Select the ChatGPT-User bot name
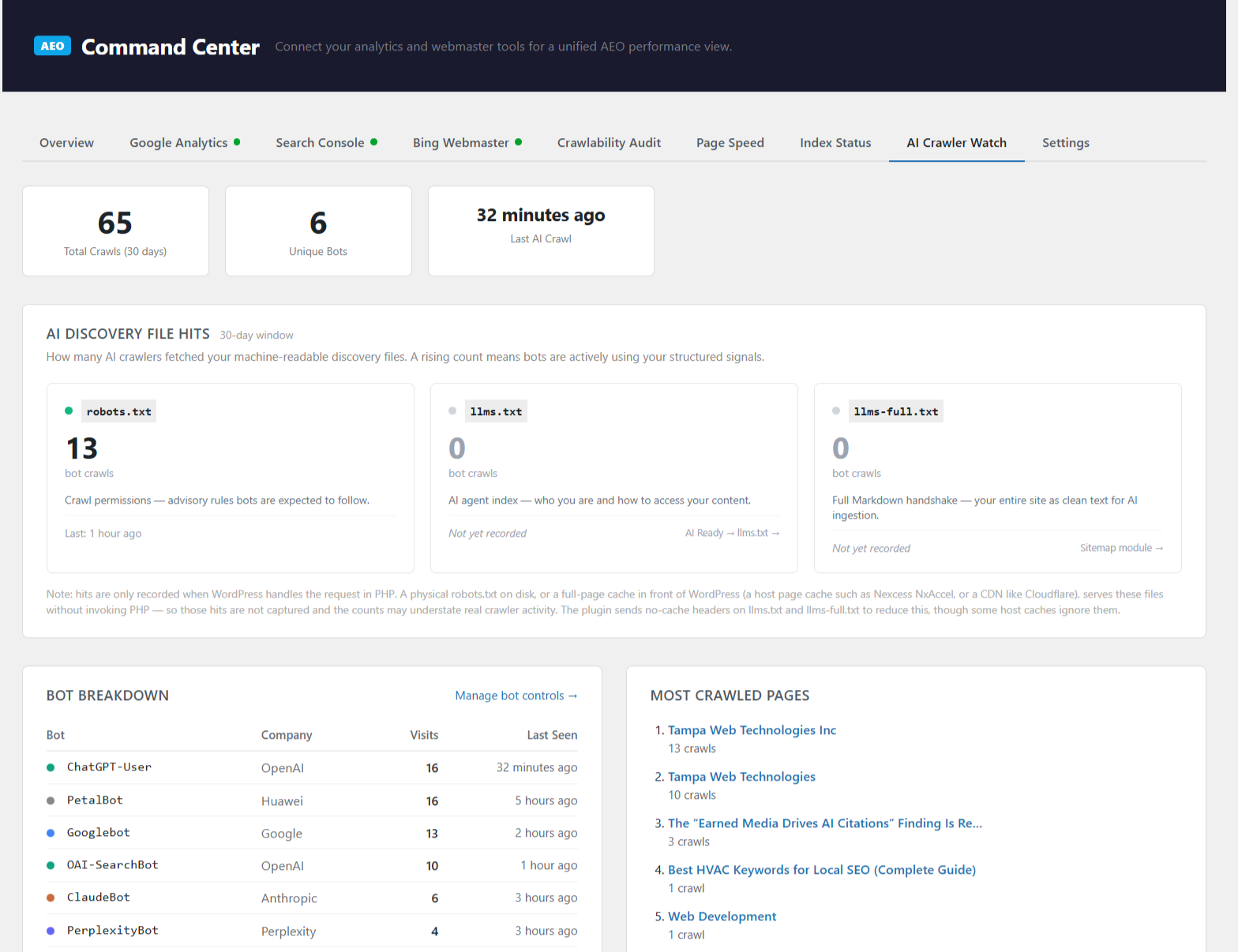Screen dimensions: 1238x952 point(109,767)
